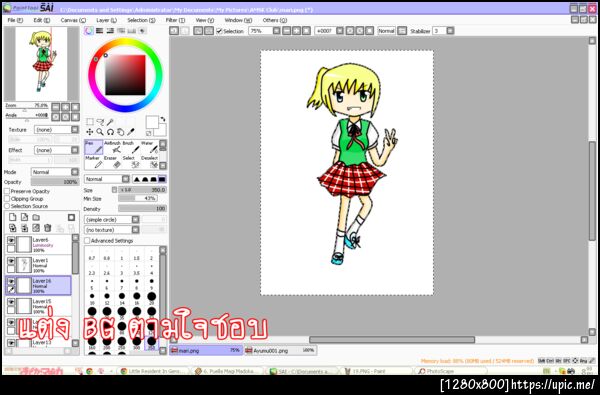Enable Preserve Opacity checkbox

pyautogui.click(x=7, y=191)
